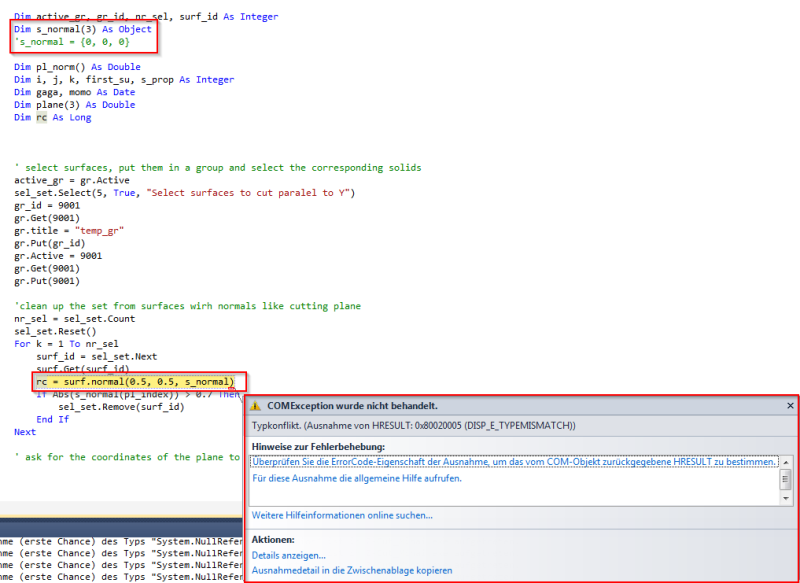Viewport: 800px width, 583px height.
Task: Click the line 'gr.Put(9001)'
Action: pos(47,281)
